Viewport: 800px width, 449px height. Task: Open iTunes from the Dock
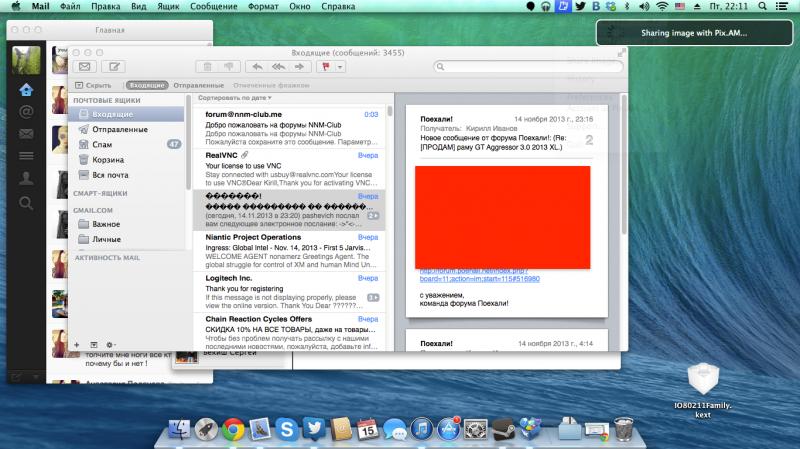(x=421, y=430)
